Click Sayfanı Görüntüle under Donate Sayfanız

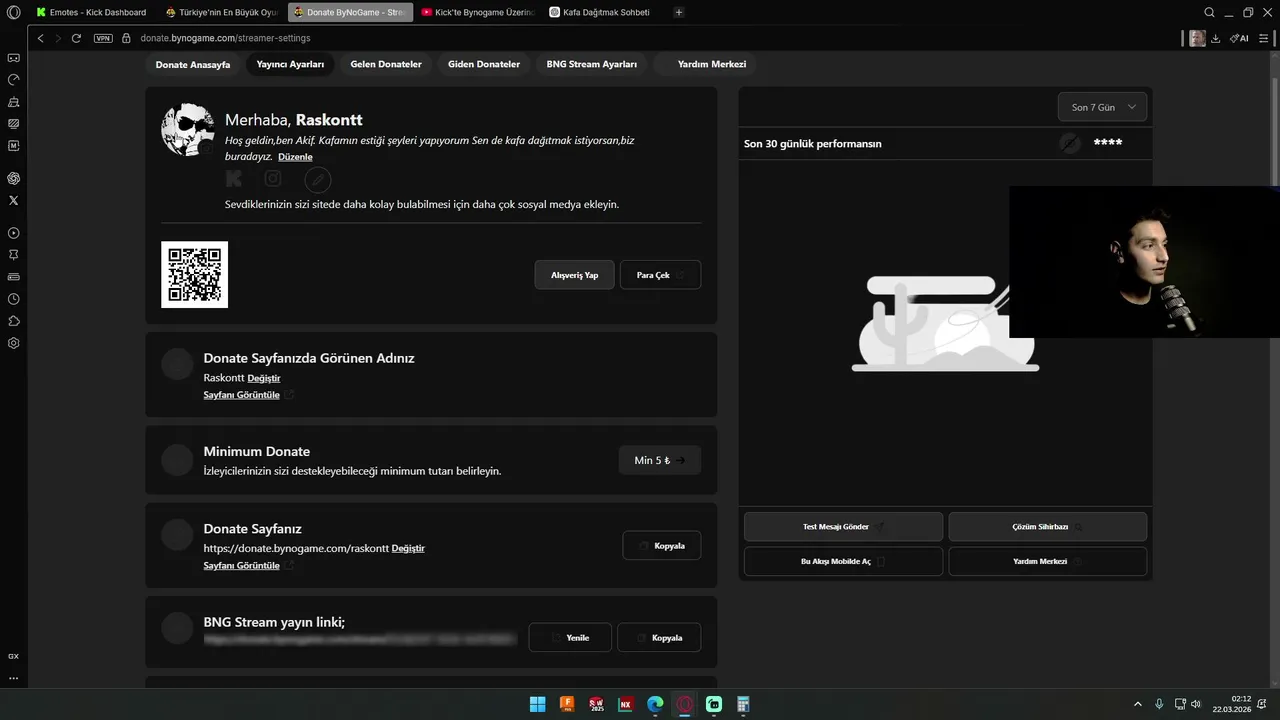pyautogui.click(x=242, y=566)
